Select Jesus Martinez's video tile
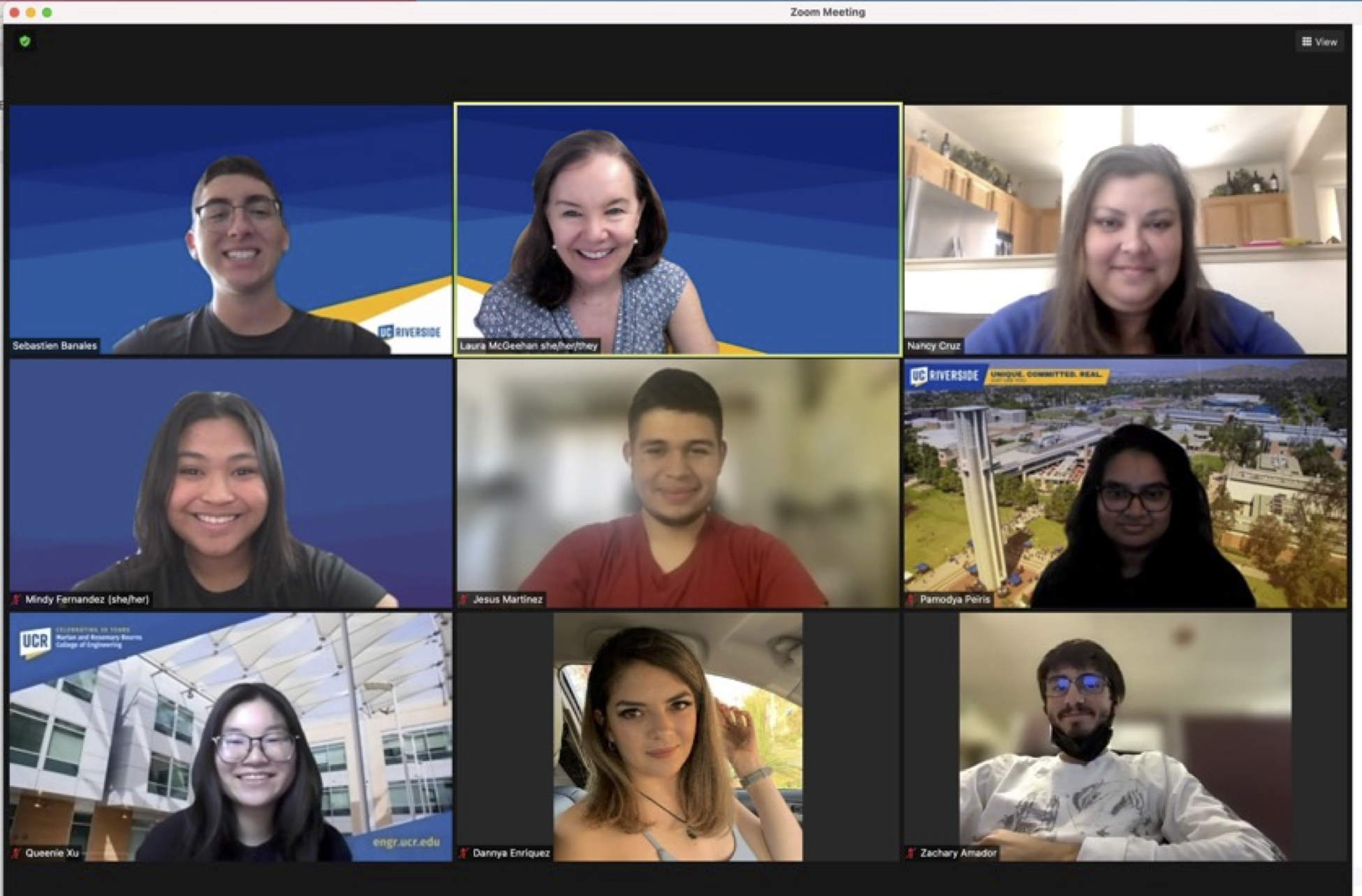 pos(678,482)
